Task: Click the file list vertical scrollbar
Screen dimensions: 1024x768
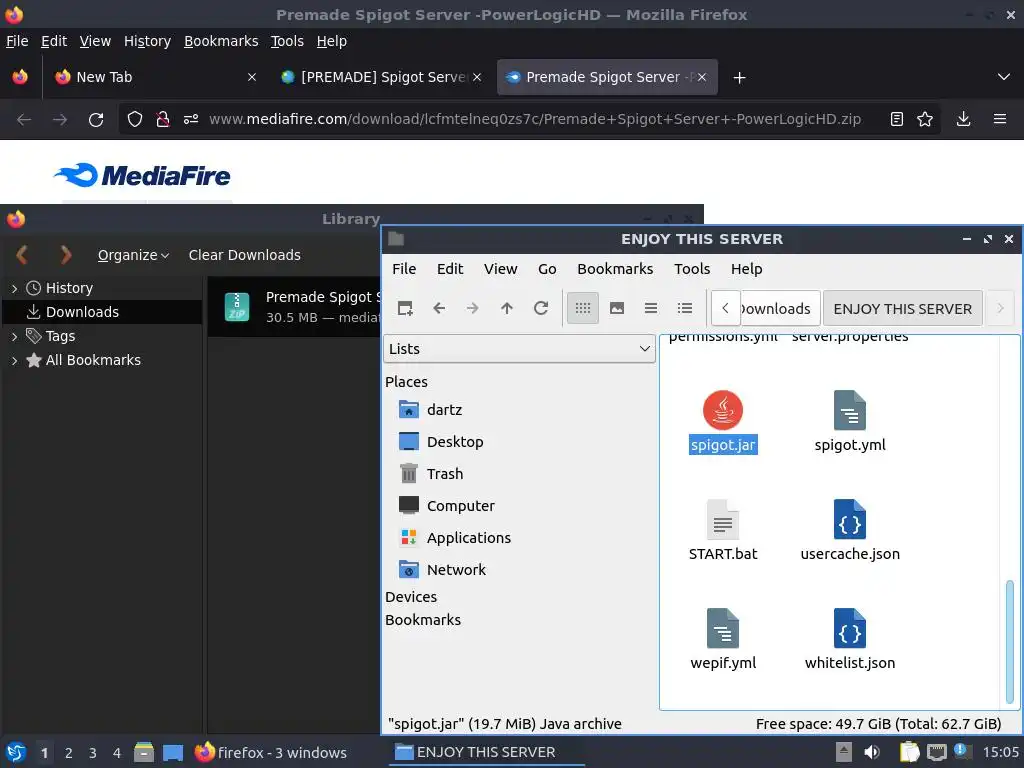Action: click(x=1010, y=643)
